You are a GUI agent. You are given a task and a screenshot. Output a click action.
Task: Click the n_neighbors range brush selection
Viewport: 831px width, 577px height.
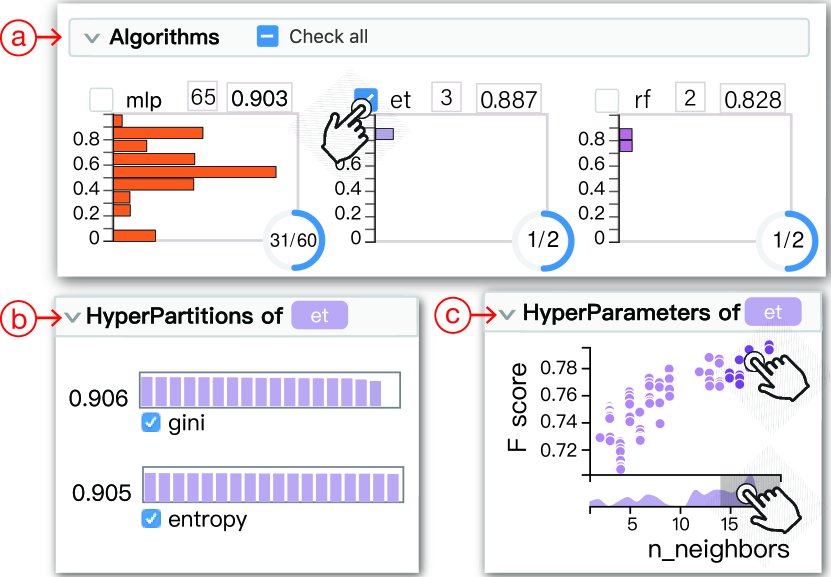coord(741,491)
